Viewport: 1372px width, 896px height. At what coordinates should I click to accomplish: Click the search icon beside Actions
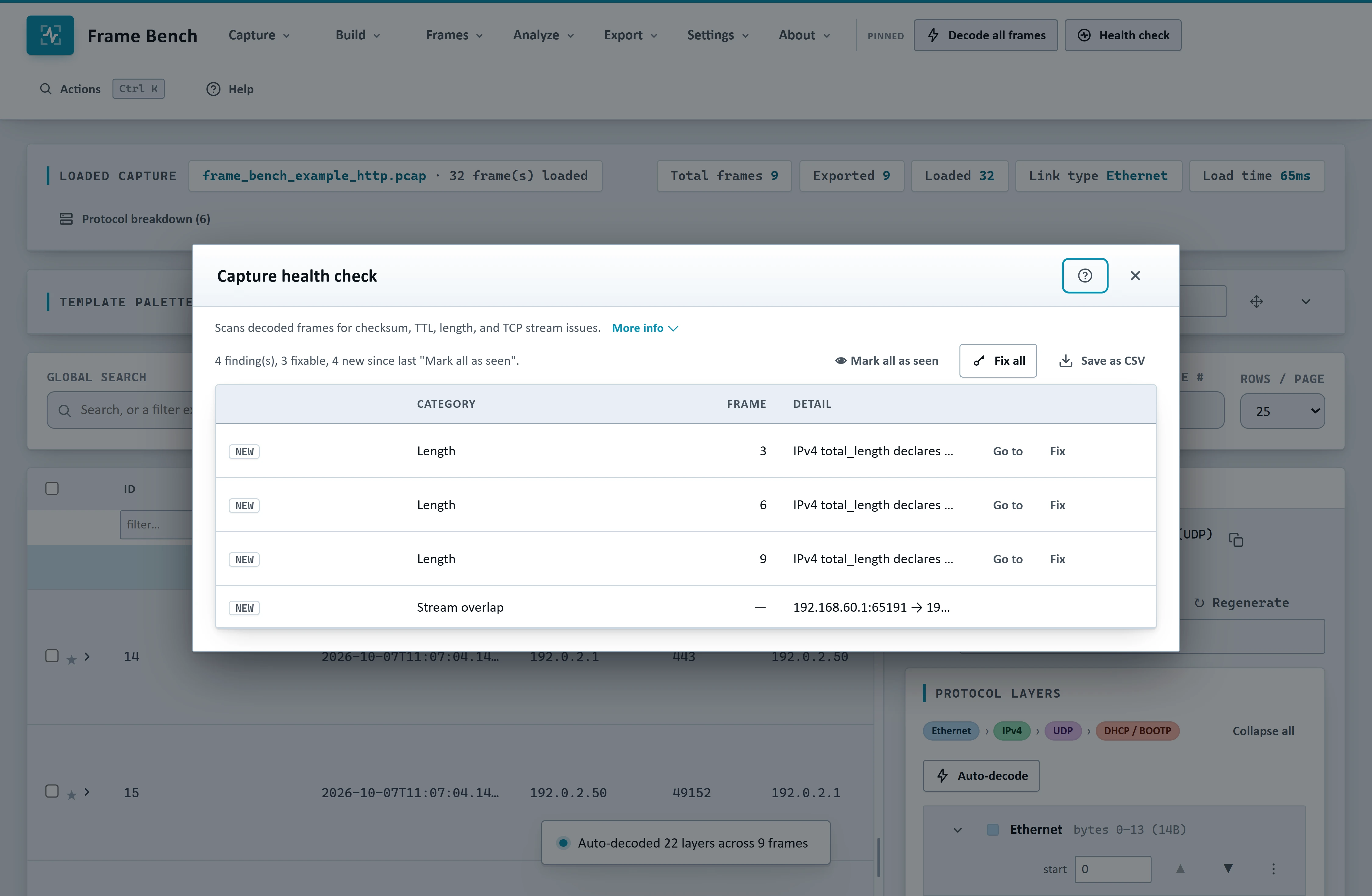(x=45, y=89)
